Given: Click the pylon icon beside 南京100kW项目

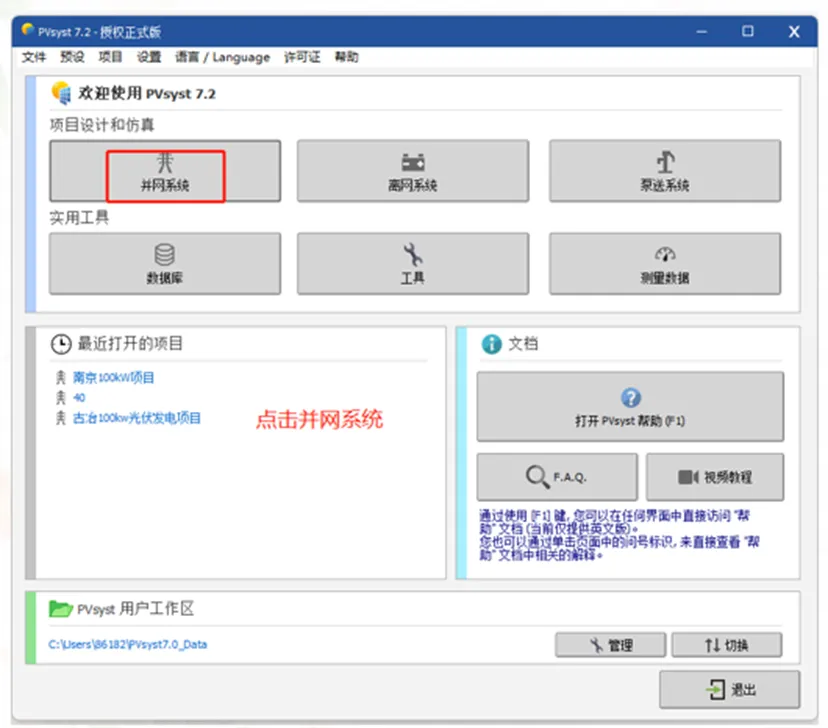Looking at the screenshot, I should click(61, 377).
